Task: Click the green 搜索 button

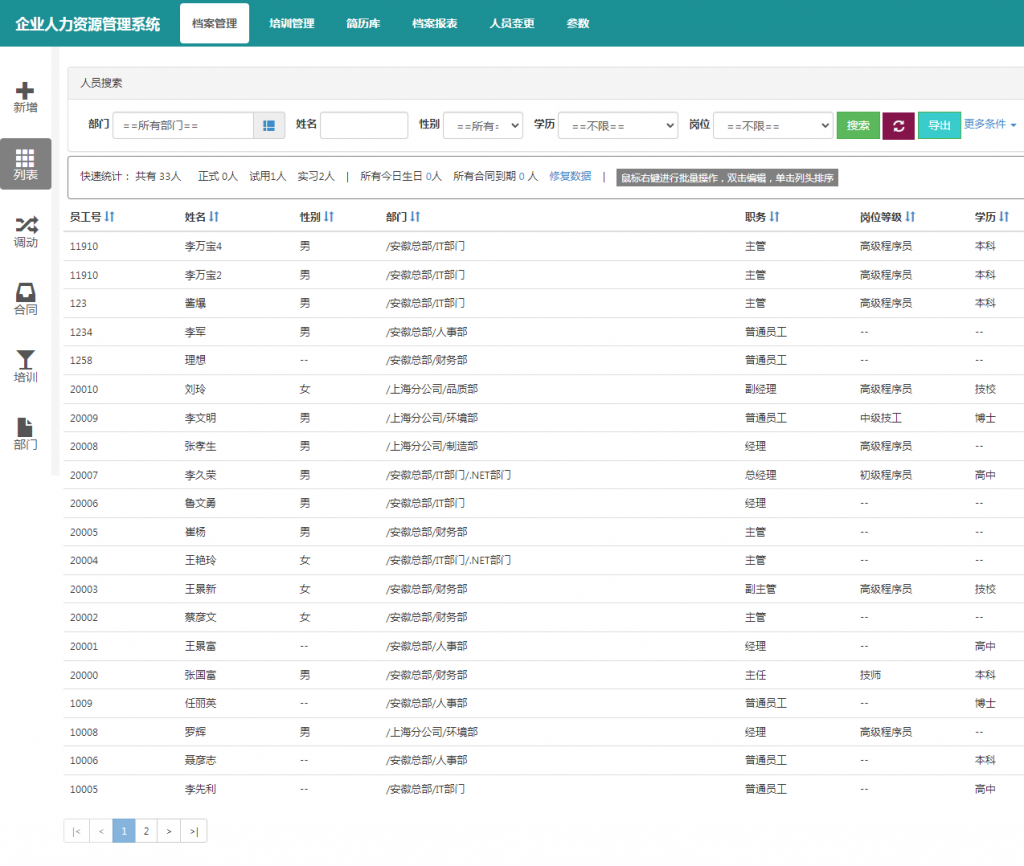Action: [858, 125]
